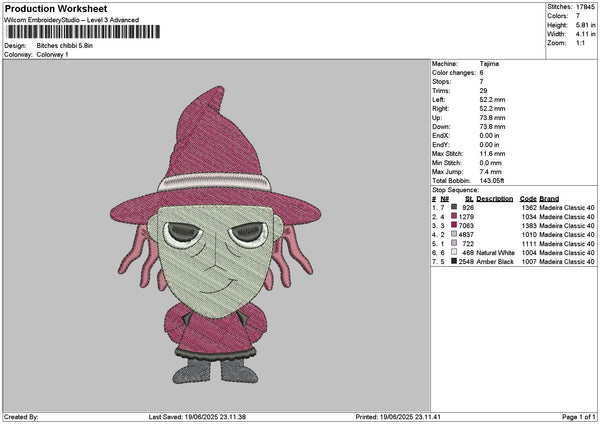Screen dimensions: 600x424
Task: Click the 'Description' column header
Action: click(494, 199)
